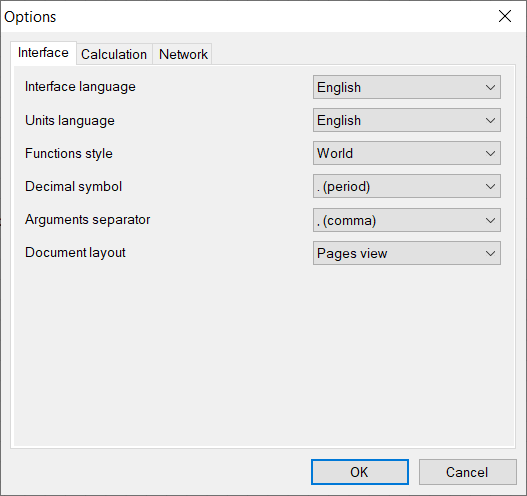The image size is (527, 496).
Task: Click the Document layout label
Action: [75, 253]
